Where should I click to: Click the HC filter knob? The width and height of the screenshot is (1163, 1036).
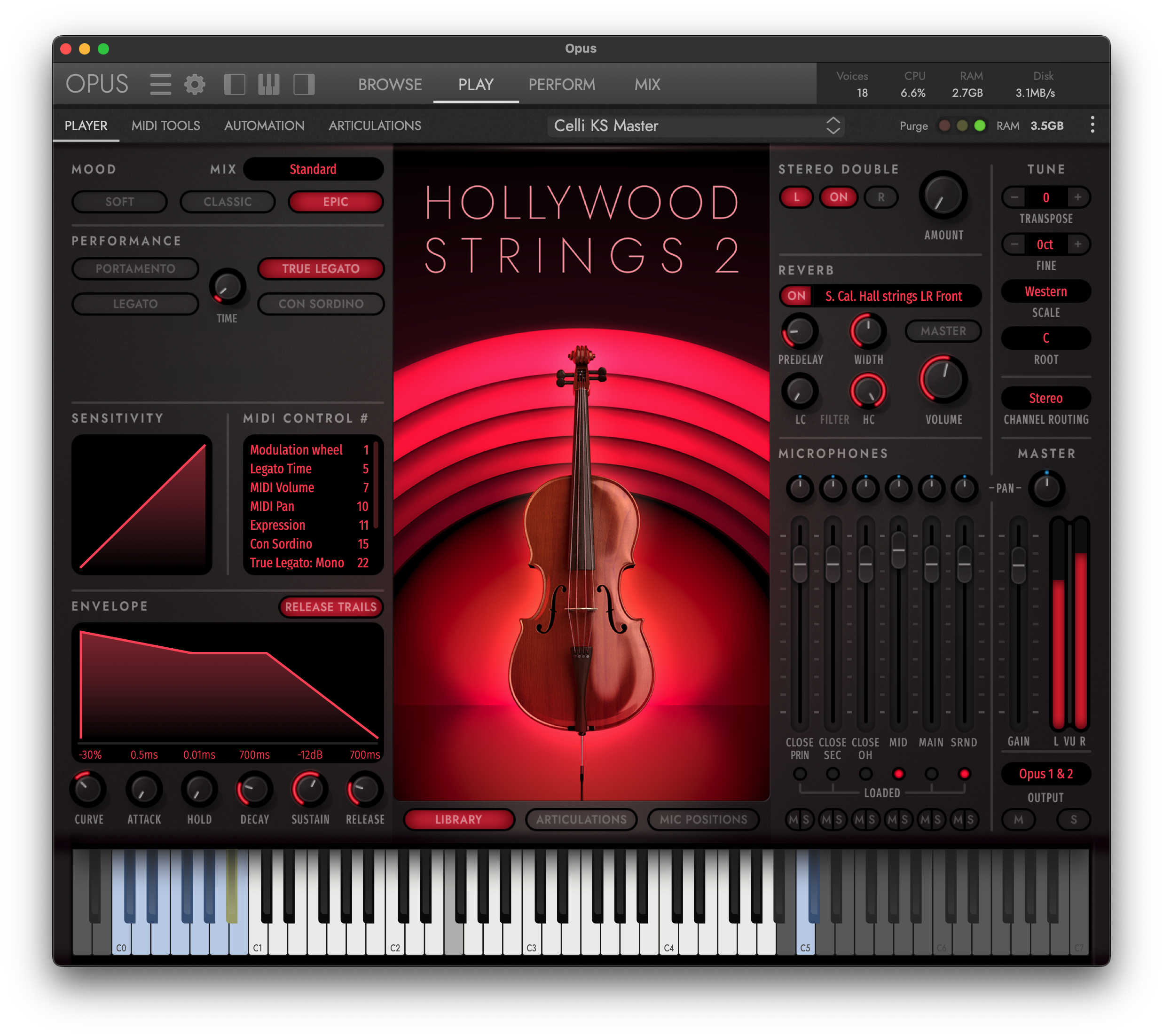point(868,392)
